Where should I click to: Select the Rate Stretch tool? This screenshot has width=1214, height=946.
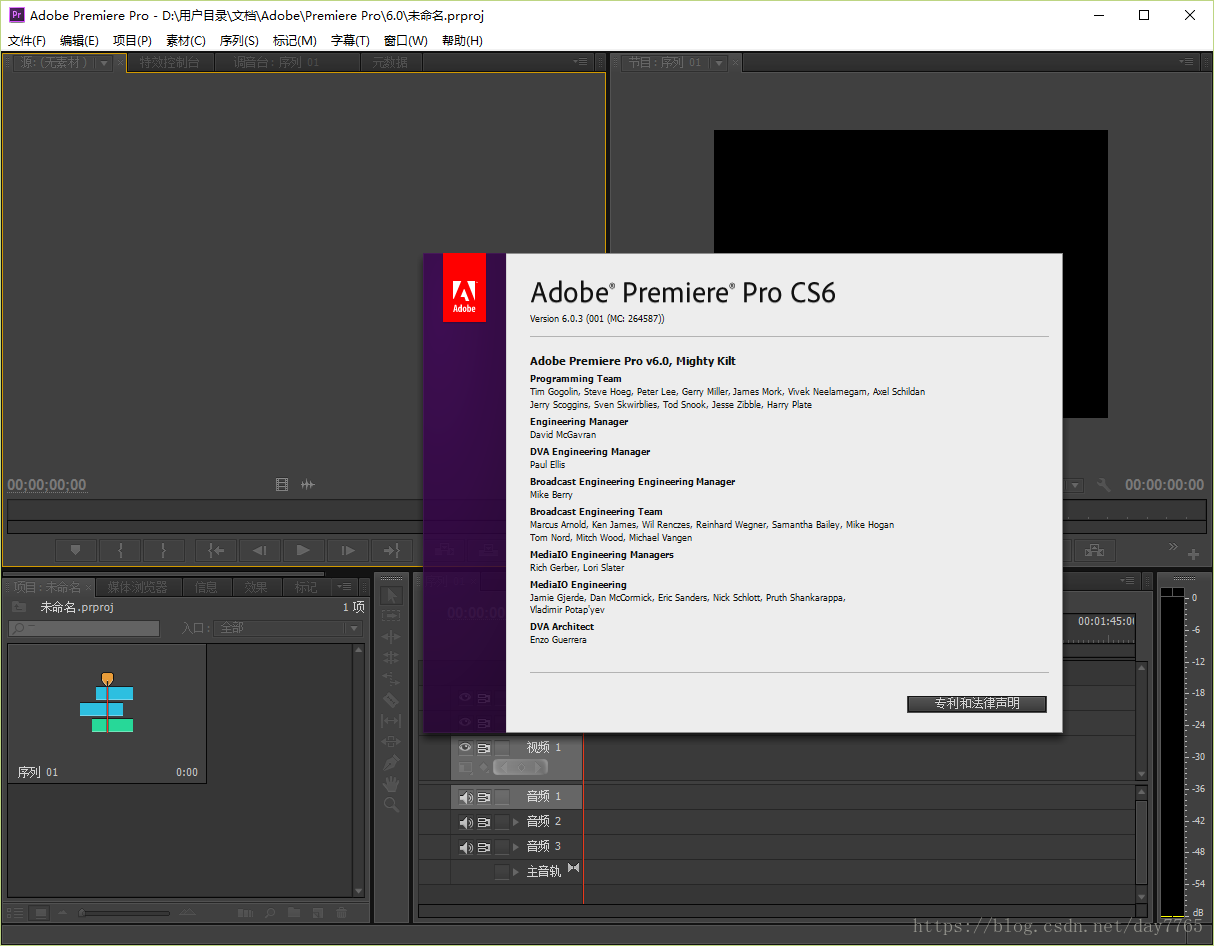click(391, 679)
